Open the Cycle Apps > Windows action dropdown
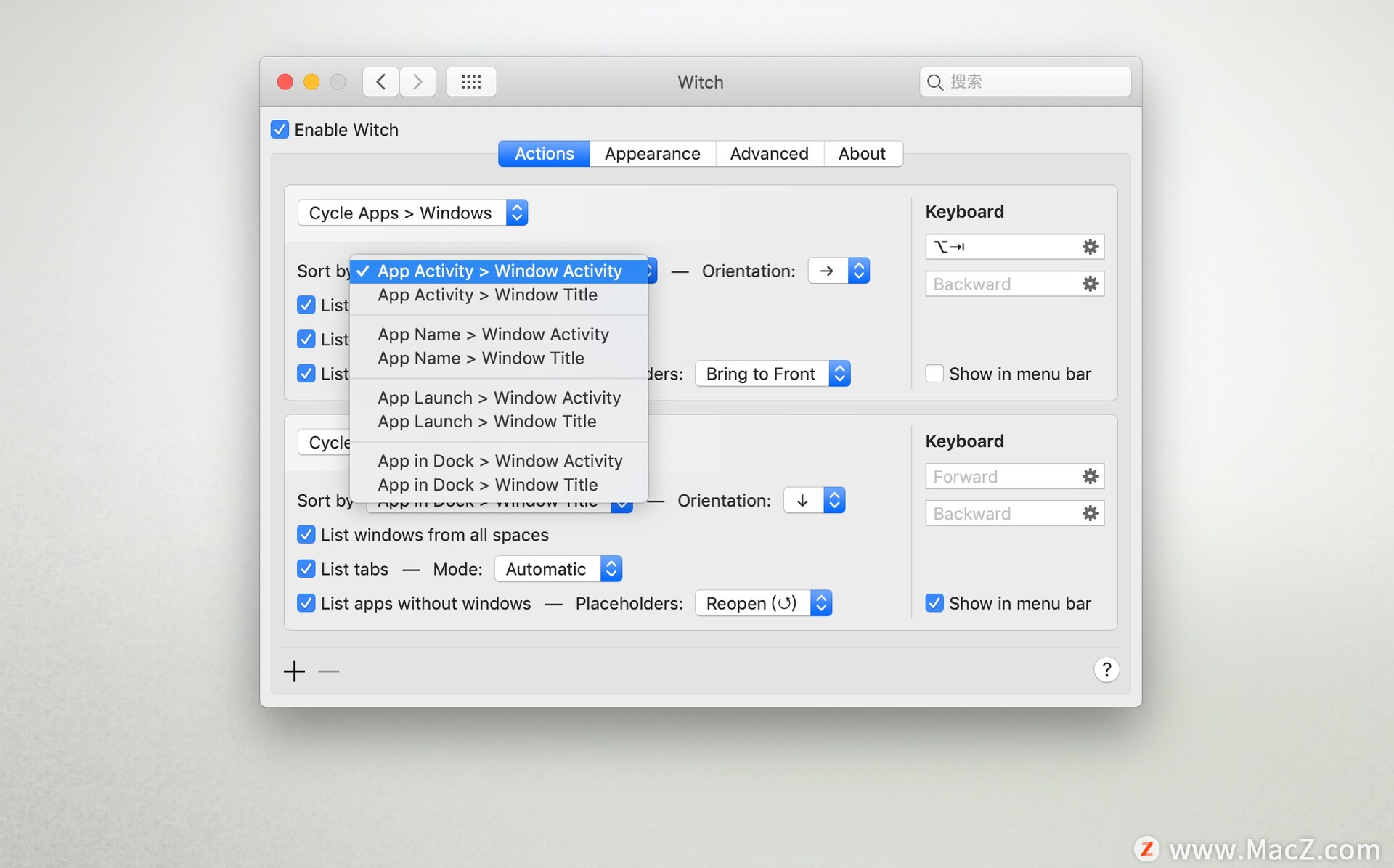Image resolution: width=1394 pixels, height=868 pixels. click(412, 213)
